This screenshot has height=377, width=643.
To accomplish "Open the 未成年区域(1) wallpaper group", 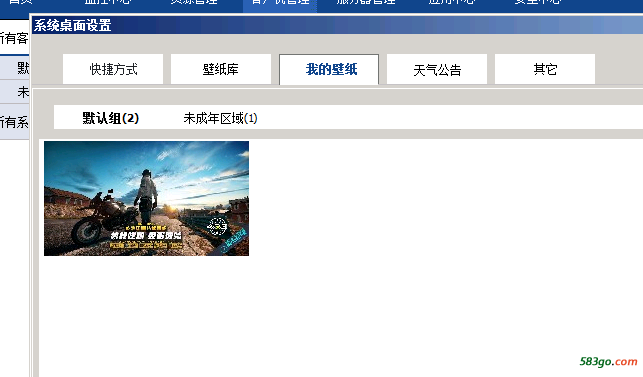I will pyautogui.click(x=220, y=118).
